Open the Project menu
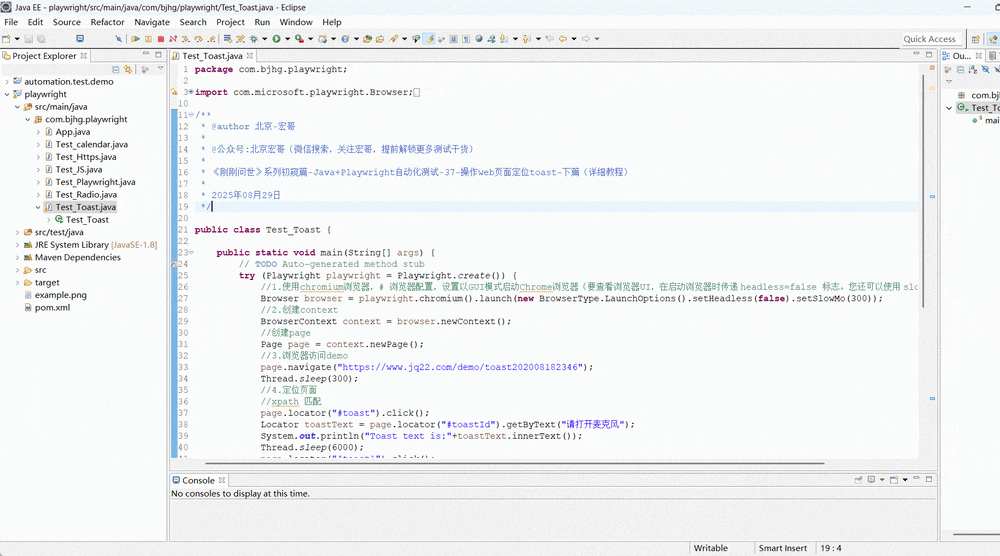The height and width of the screenshot is (556, 1000). pyautogui.click(x=230, y=22)
